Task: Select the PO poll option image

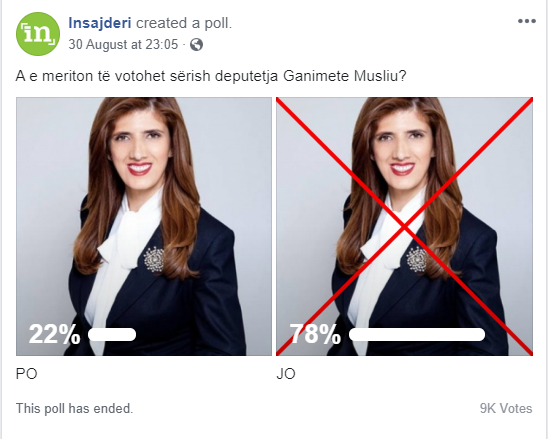Action: coord(144,226)
